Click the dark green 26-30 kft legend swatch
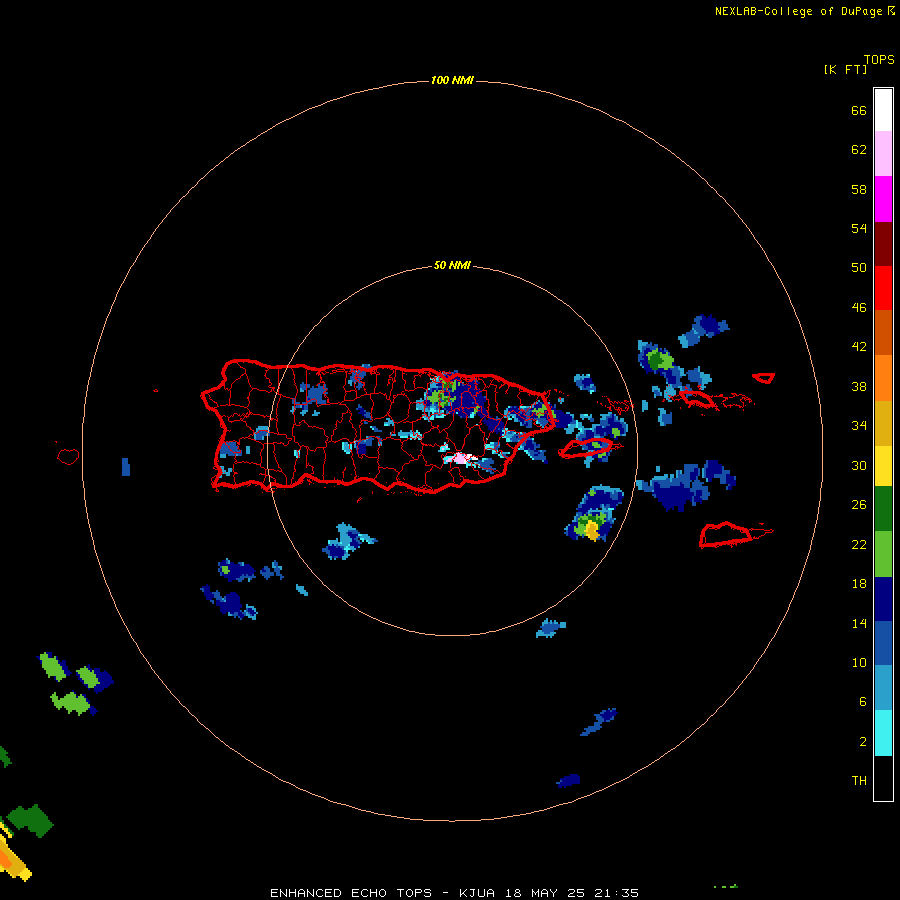The width and height of the screenshot is (900, 900). (x=883, y=509)
